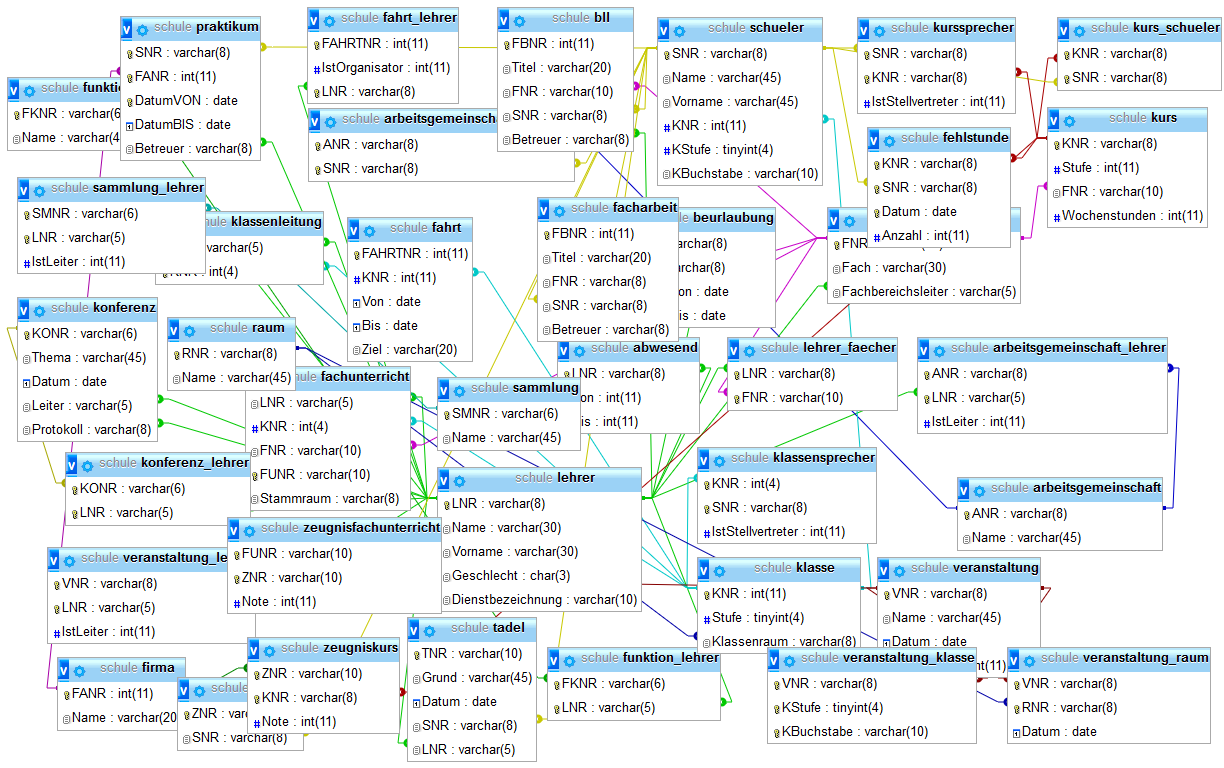1224x768 pixels.
Task: Open schueler table settings gear
Action: coord(679,30)
